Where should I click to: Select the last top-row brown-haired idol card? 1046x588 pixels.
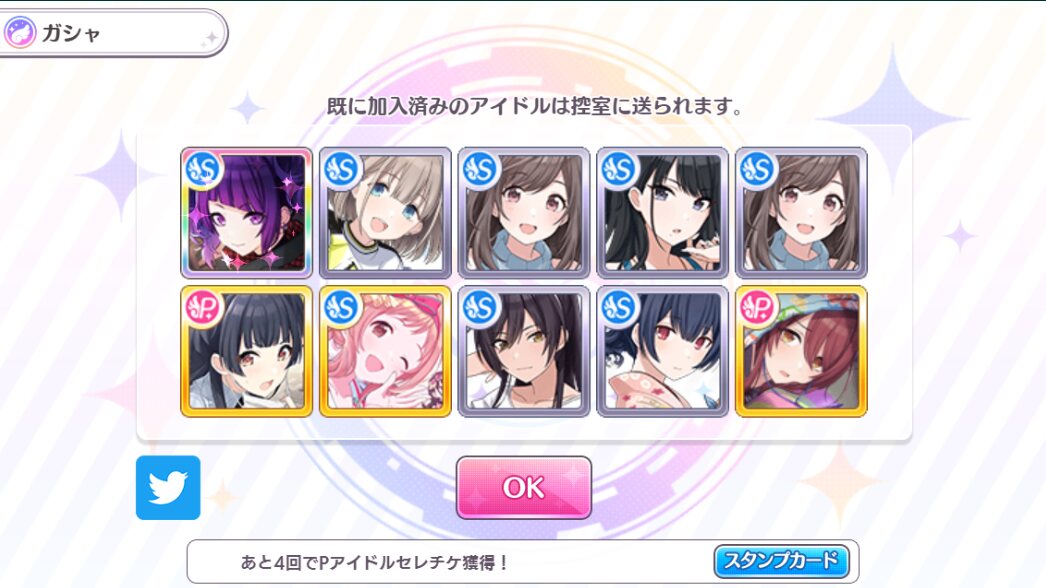pyautogui.click(x=801, y=213)
